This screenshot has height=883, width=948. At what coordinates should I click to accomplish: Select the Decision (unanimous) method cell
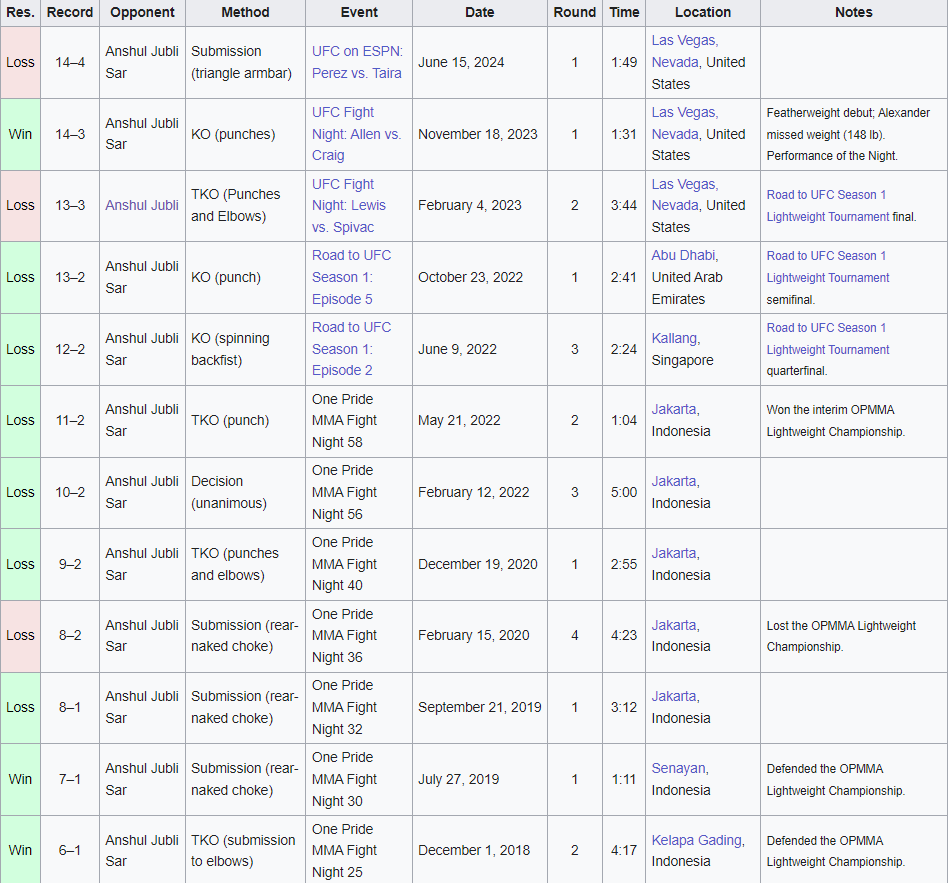point(245,492)
